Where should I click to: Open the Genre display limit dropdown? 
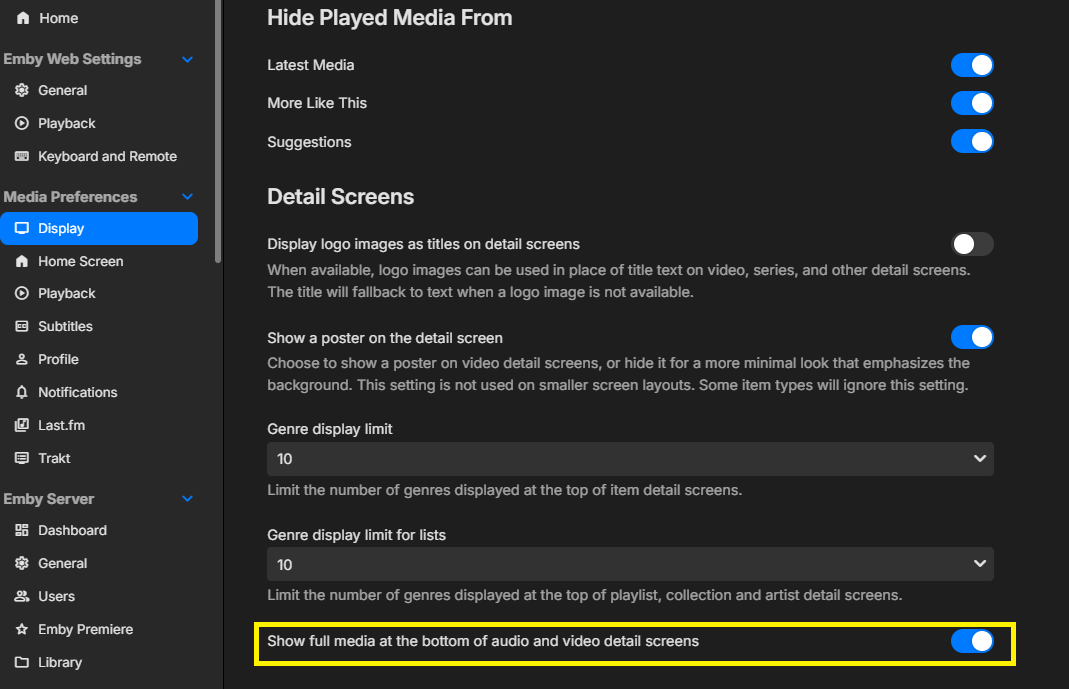coord(630,459)
